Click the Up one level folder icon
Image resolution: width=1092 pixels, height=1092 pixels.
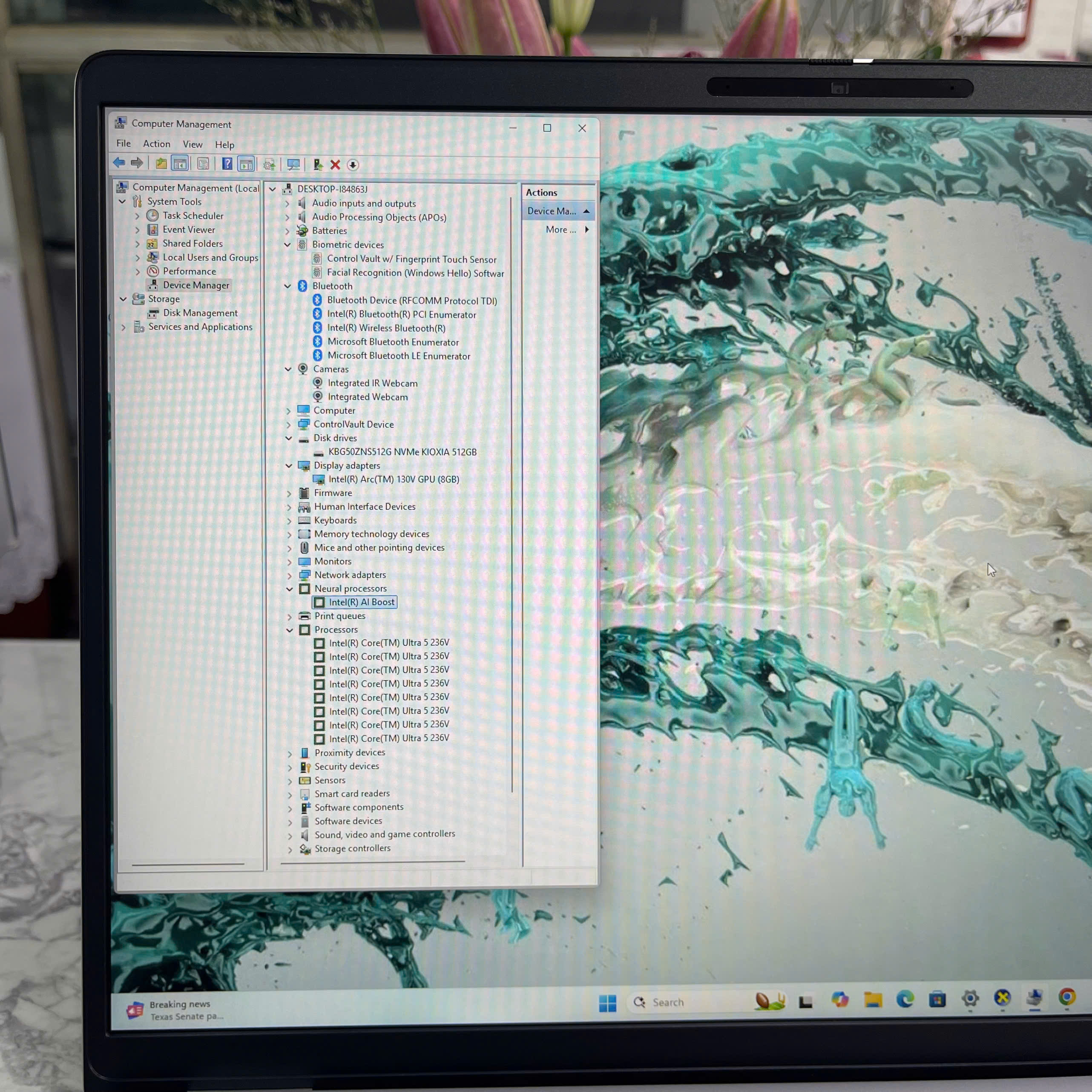(x=162, y=164)
